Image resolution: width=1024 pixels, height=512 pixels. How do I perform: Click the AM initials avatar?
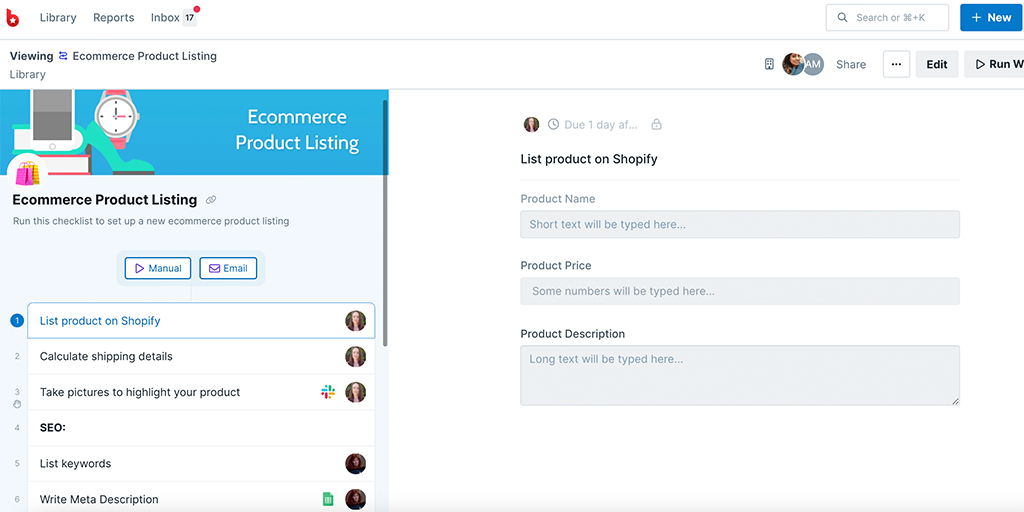coord(814,64)
